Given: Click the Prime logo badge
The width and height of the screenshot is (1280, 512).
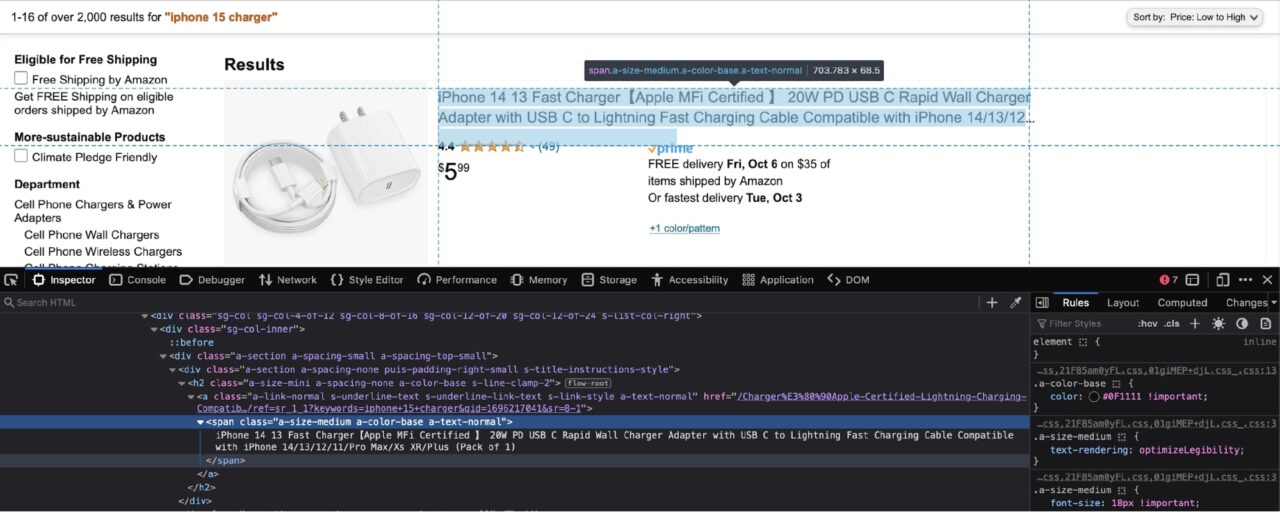Looking at the screenshot, I should tap(670, 148).
